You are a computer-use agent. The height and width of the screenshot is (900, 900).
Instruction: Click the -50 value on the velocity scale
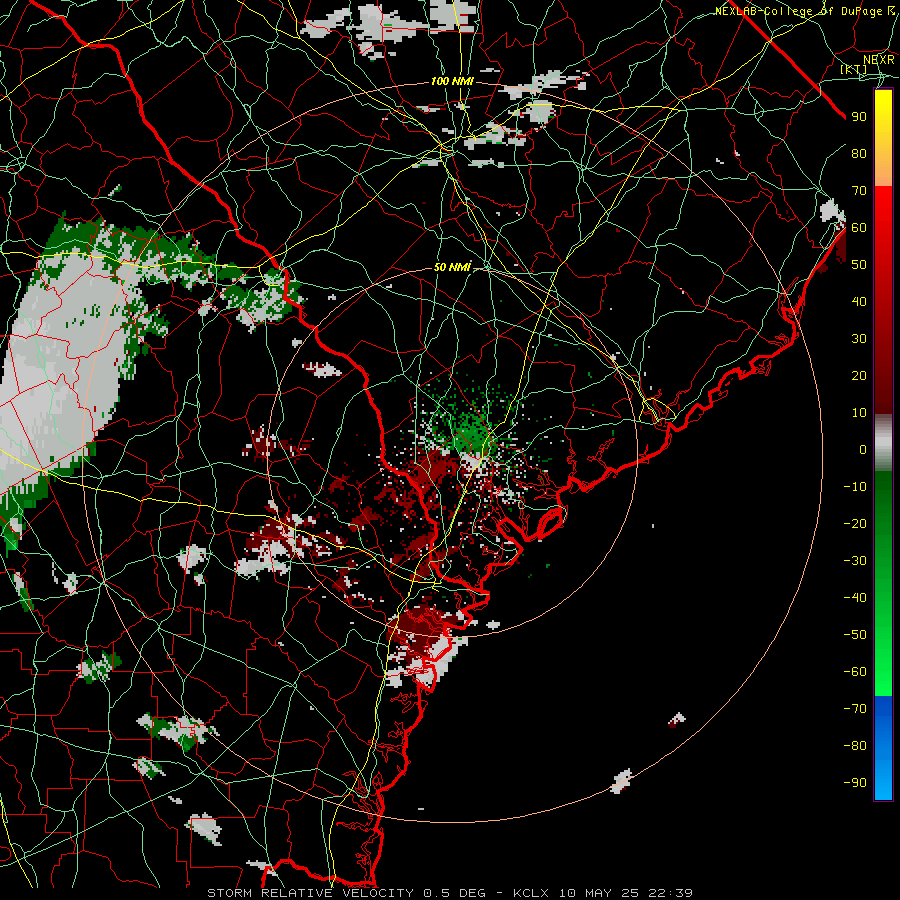coord(855,635)
